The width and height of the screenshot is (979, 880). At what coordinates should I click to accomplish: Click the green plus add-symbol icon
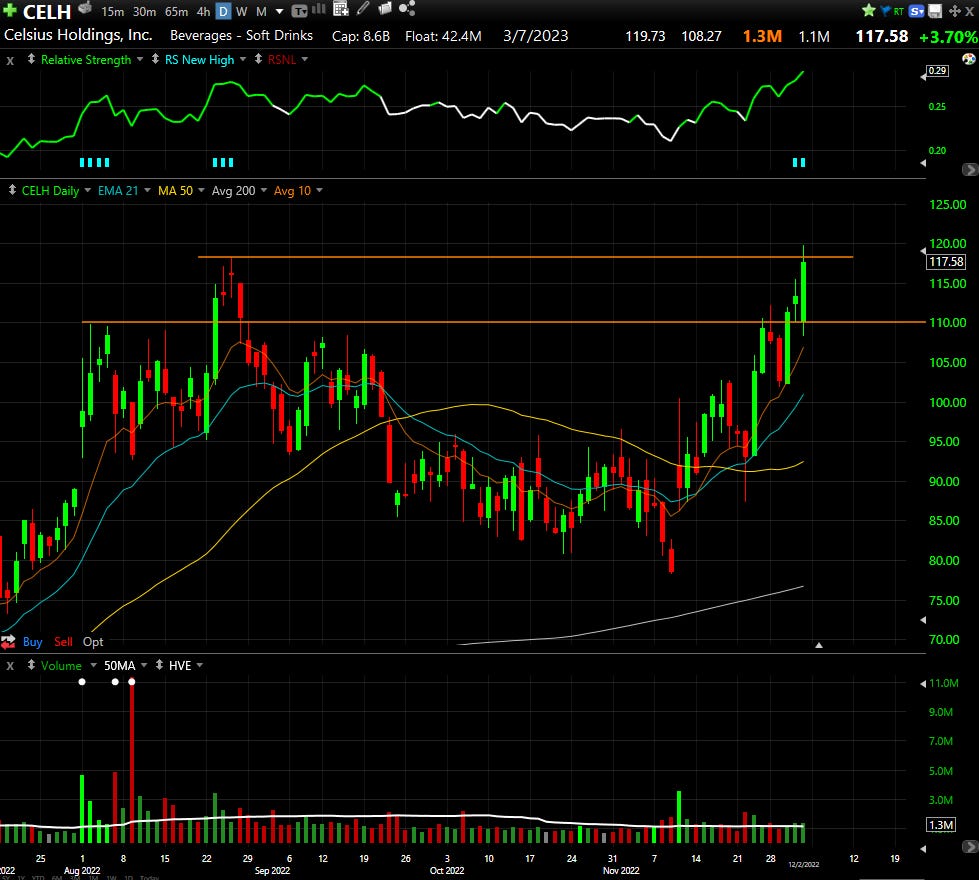9,10
